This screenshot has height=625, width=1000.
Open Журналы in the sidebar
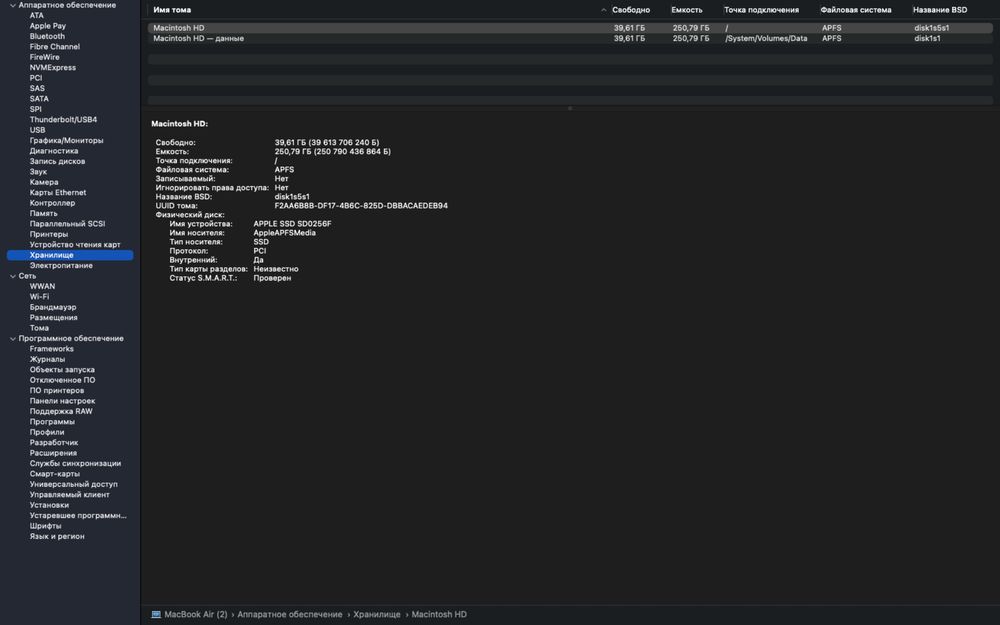pos(47,359)
